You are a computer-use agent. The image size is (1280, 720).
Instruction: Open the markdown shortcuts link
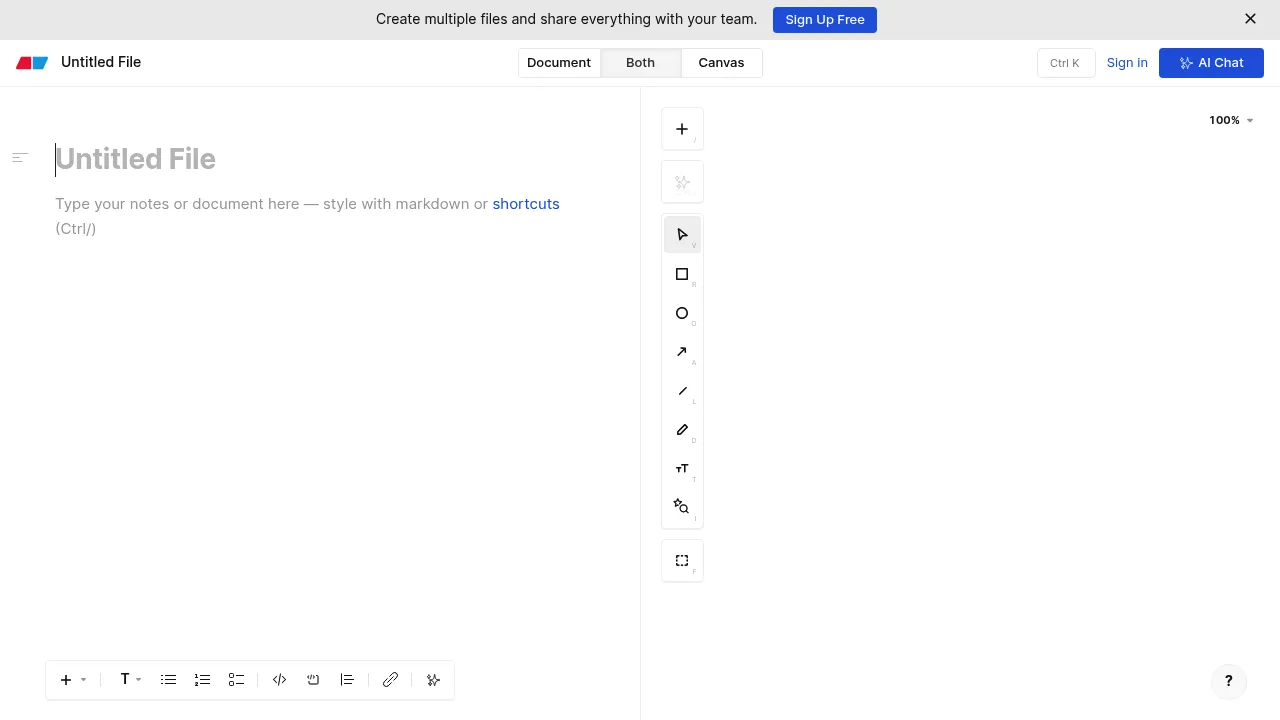(x=526, y=204)
